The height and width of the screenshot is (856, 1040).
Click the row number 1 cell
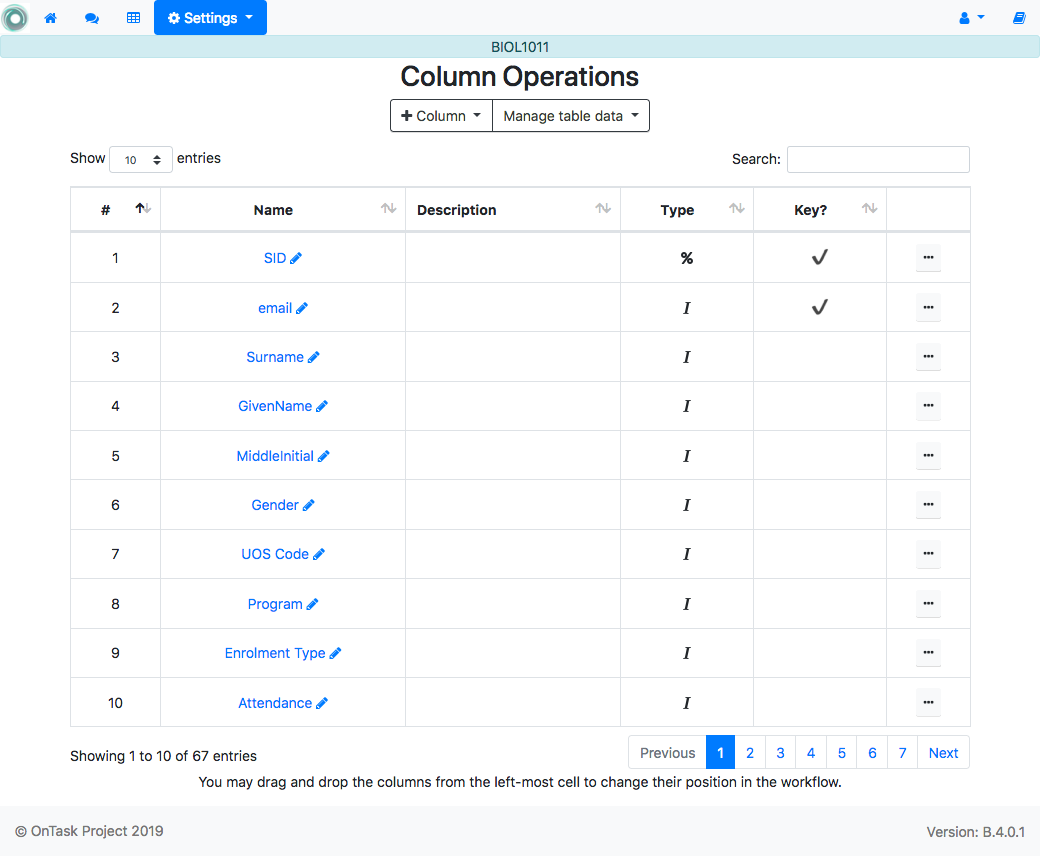click(x=115, y=258)
